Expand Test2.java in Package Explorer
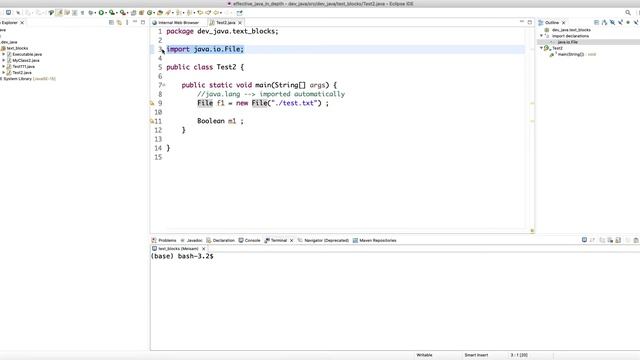 [x=4, y=73]
